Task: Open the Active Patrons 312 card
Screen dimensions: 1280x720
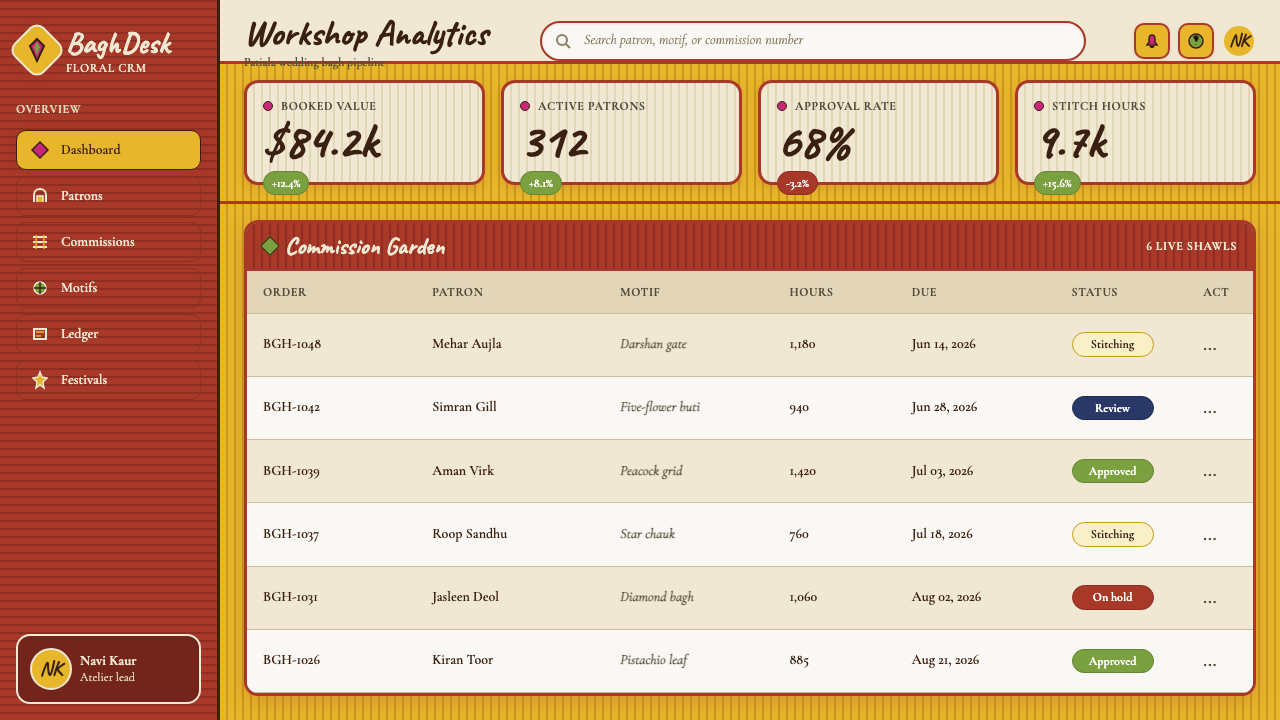Action: point(621,132)
